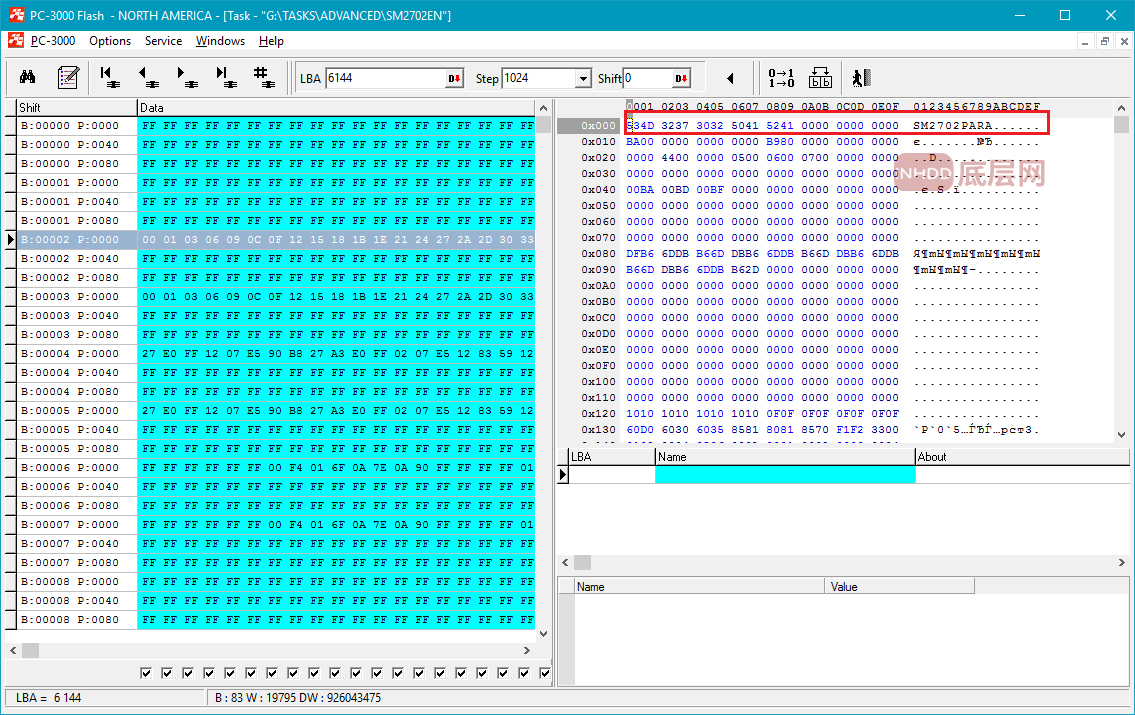Image resolution: width=1135 pixels, height=715 pixels.
Task: Uncheck the second-to-last checkbox below data columns
Action: click(524, 673)
